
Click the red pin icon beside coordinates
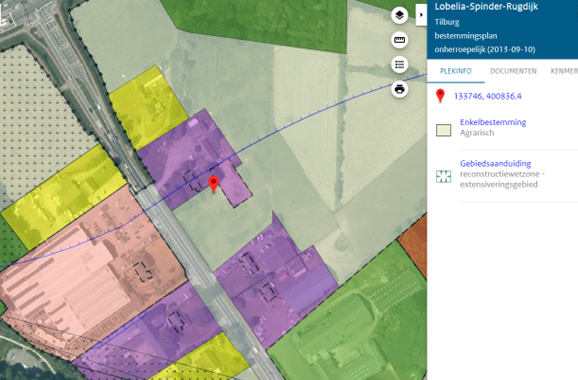(x=440, y=95)
